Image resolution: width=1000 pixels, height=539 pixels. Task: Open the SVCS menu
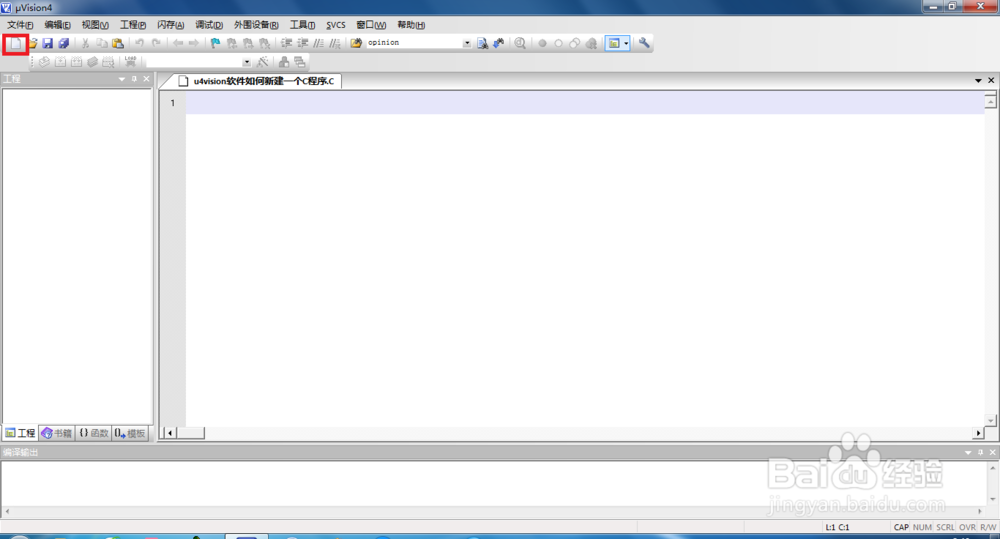click(335, 25)
